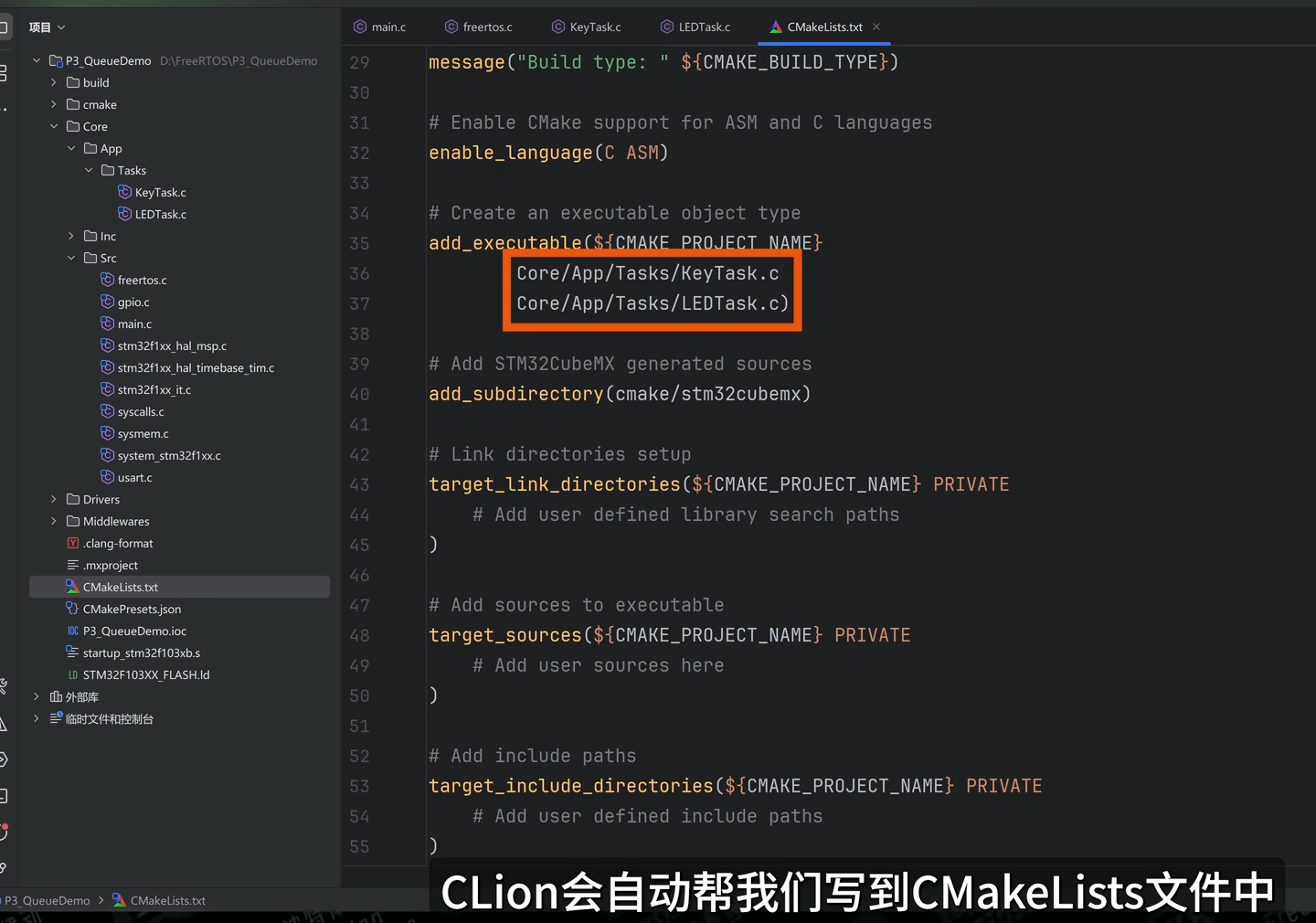The image size is (1316, 923).
Task: Collapse the Src folder
Action: [x=71, y=258]
